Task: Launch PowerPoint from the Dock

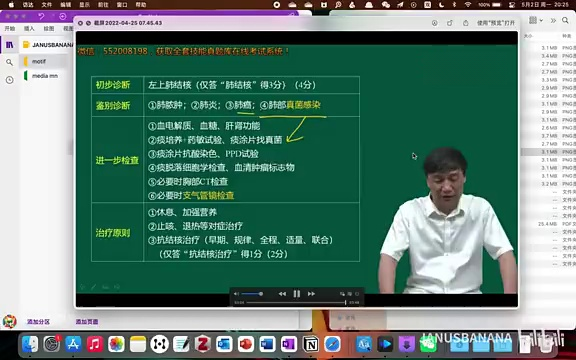Action: pos(246,344)
